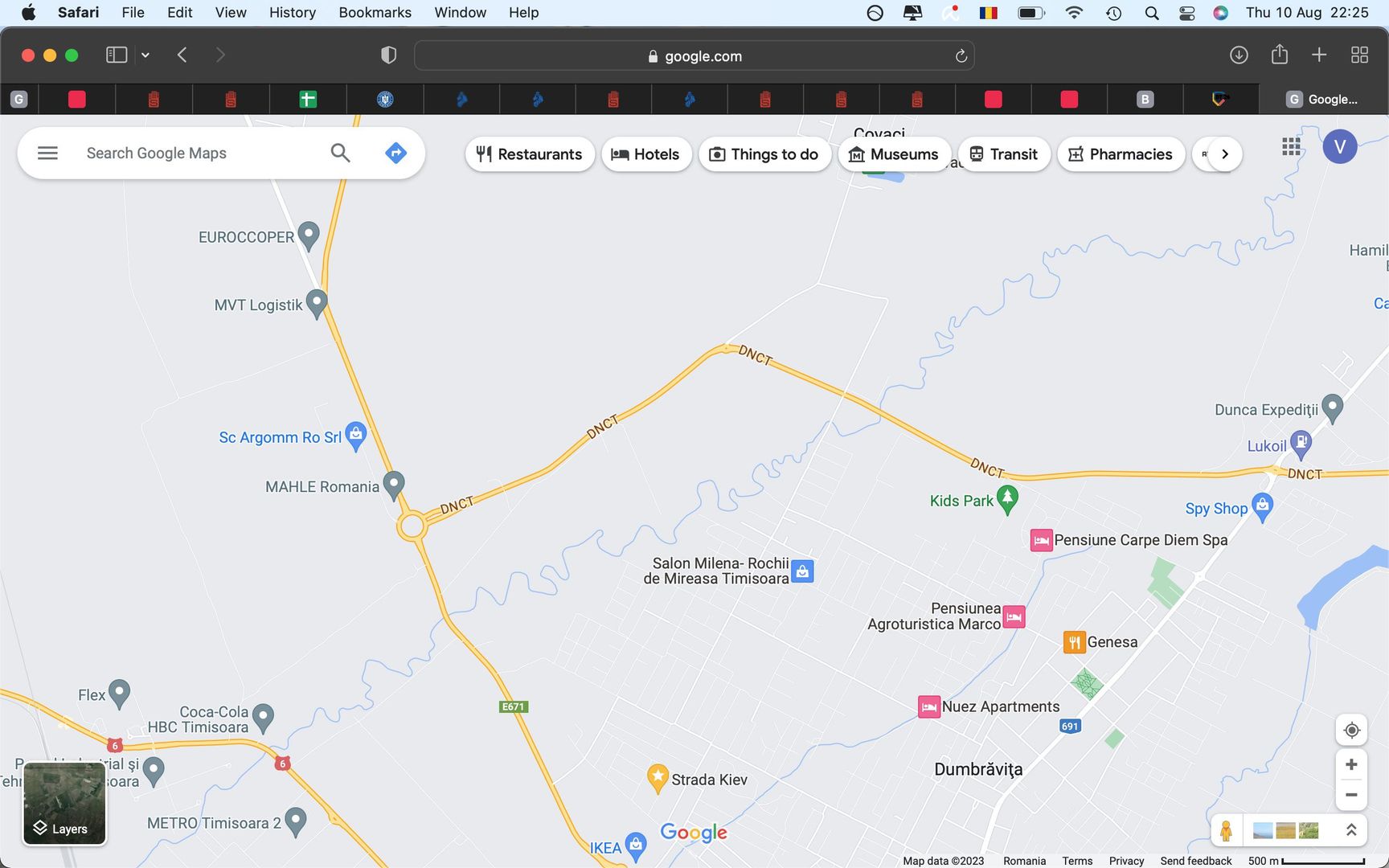Open macOS Control Center toggles icon
Screen dimensions: 1389x868
(x=1186, y=13)
